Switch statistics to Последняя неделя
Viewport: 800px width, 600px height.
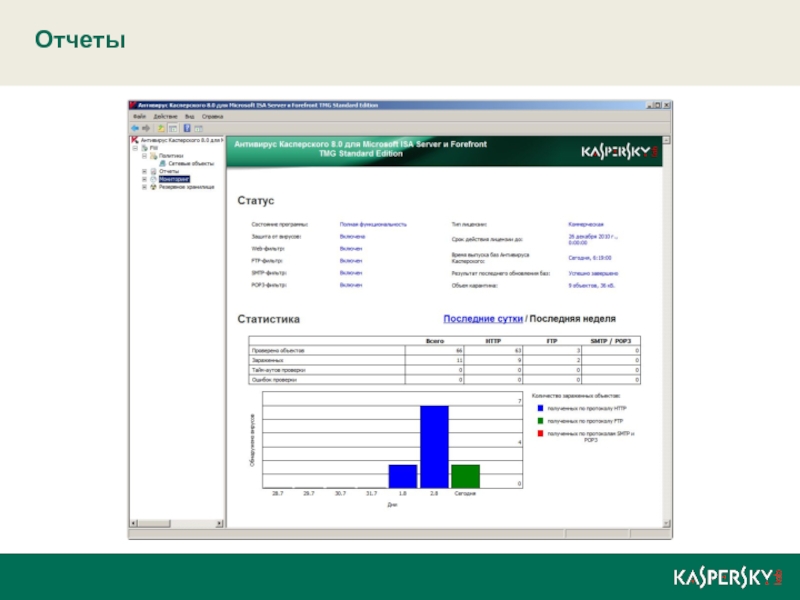pyautogui.click(x=572, y=319)
